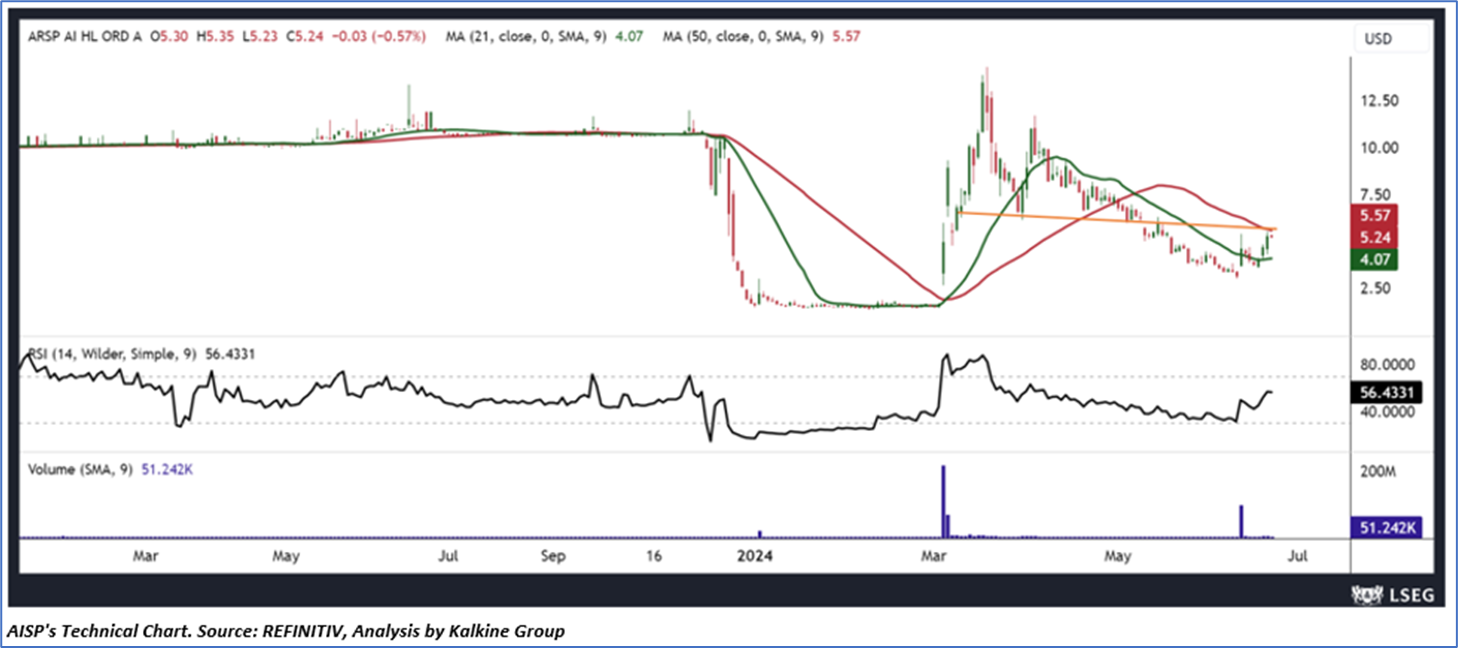Viewport: 1458px width, 648px height.
Task: Click the red 5.24 last price tag
Action: click(1376, 238)
